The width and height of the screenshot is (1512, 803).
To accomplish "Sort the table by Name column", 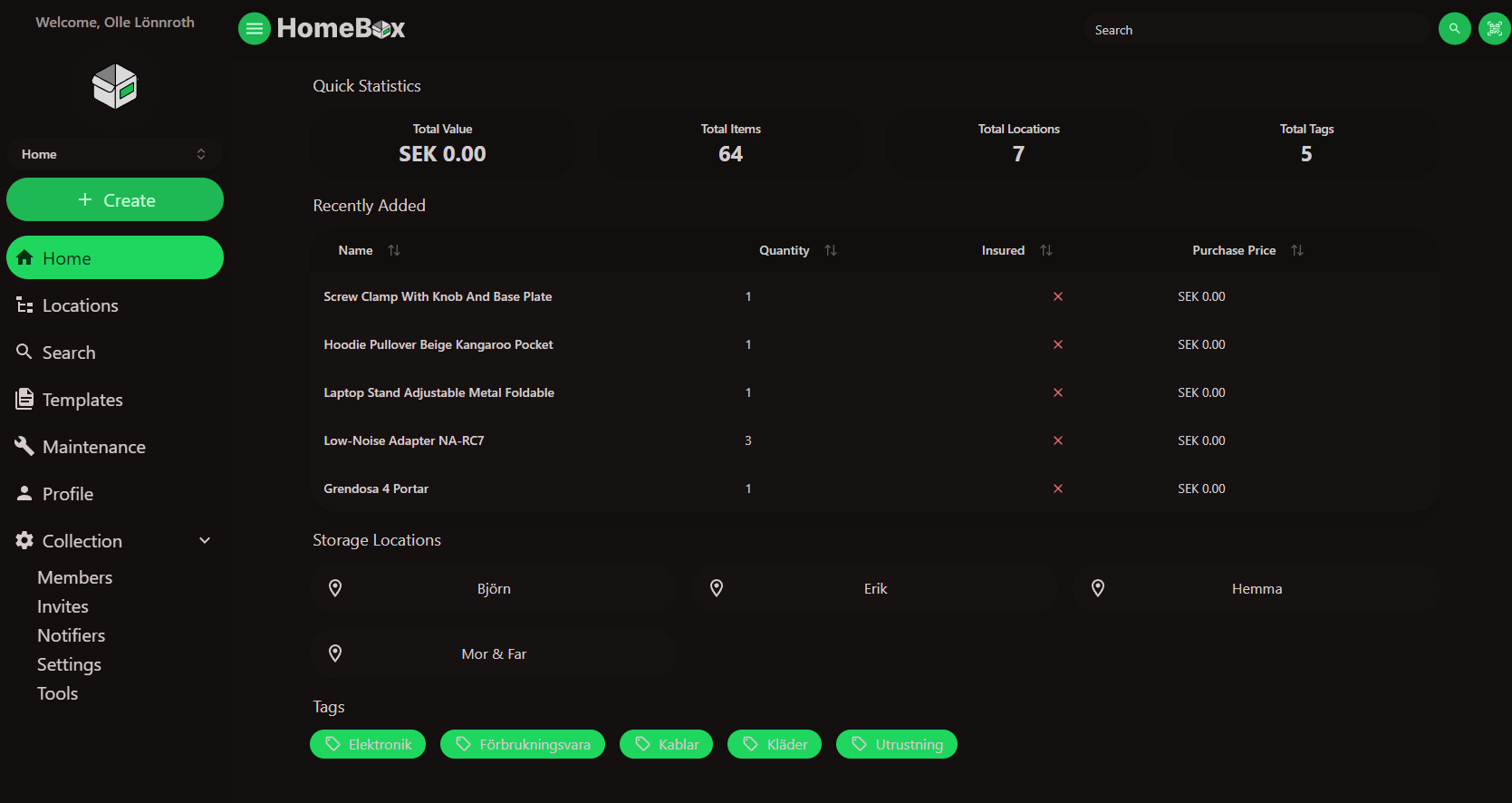I will pos(393,250).
